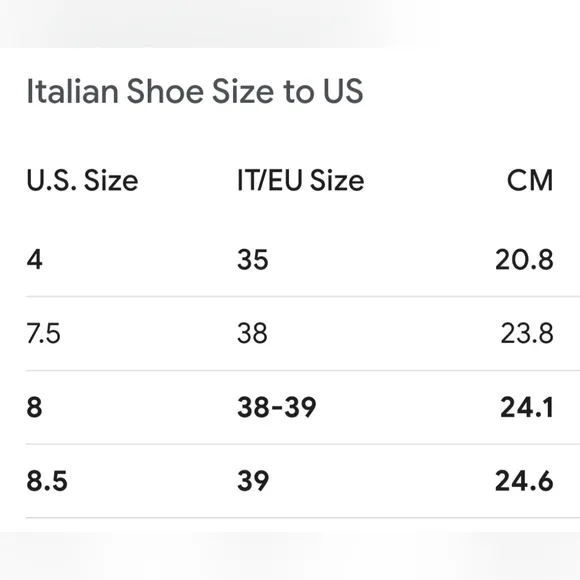The image size is (580, 580).
Task: Click the 24.6 CM value
Action: (524, 481)
